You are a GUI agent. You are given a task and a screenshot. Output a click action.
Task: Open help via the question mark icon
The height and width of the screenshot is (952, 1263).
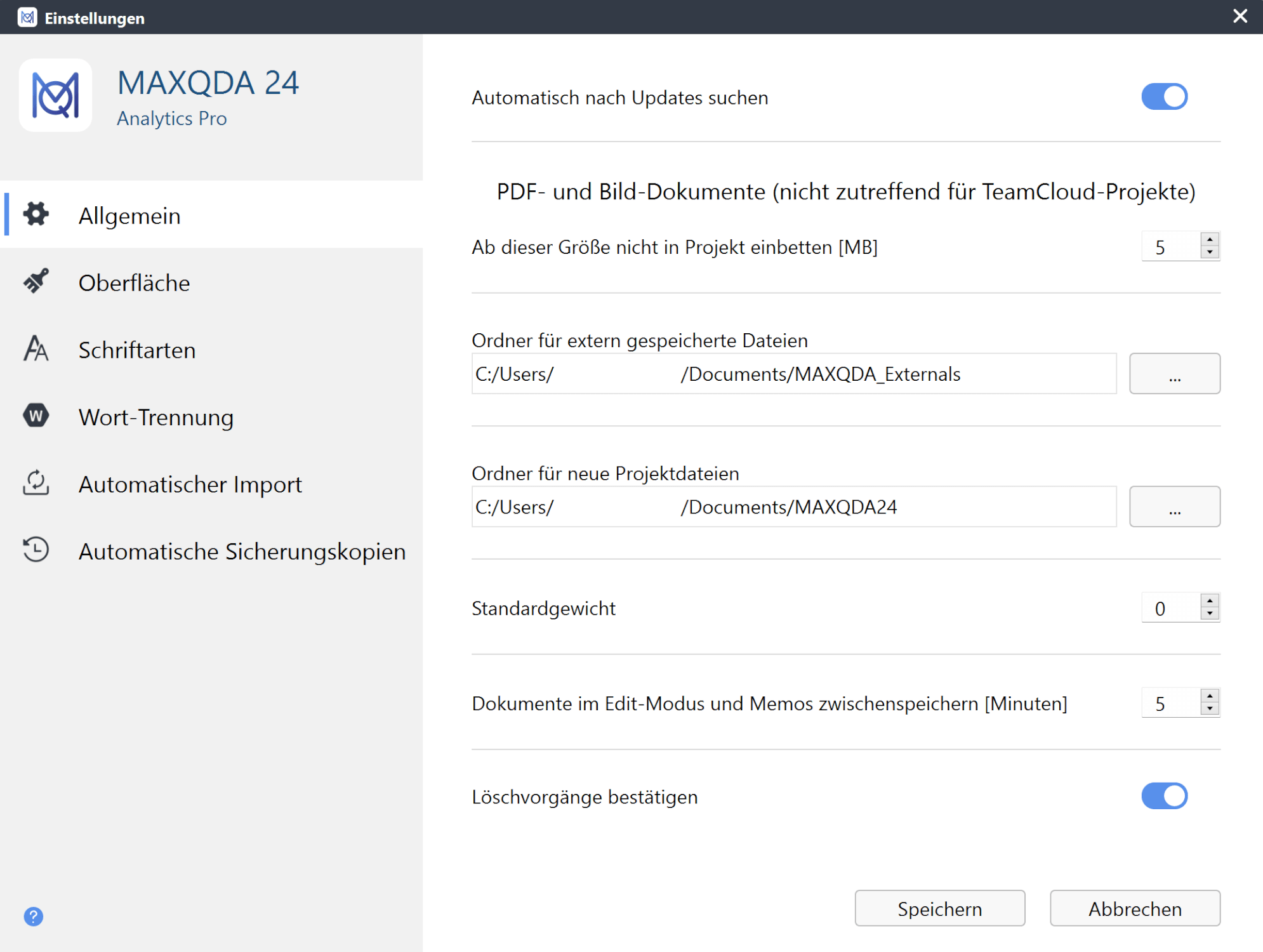pos(34,916)
